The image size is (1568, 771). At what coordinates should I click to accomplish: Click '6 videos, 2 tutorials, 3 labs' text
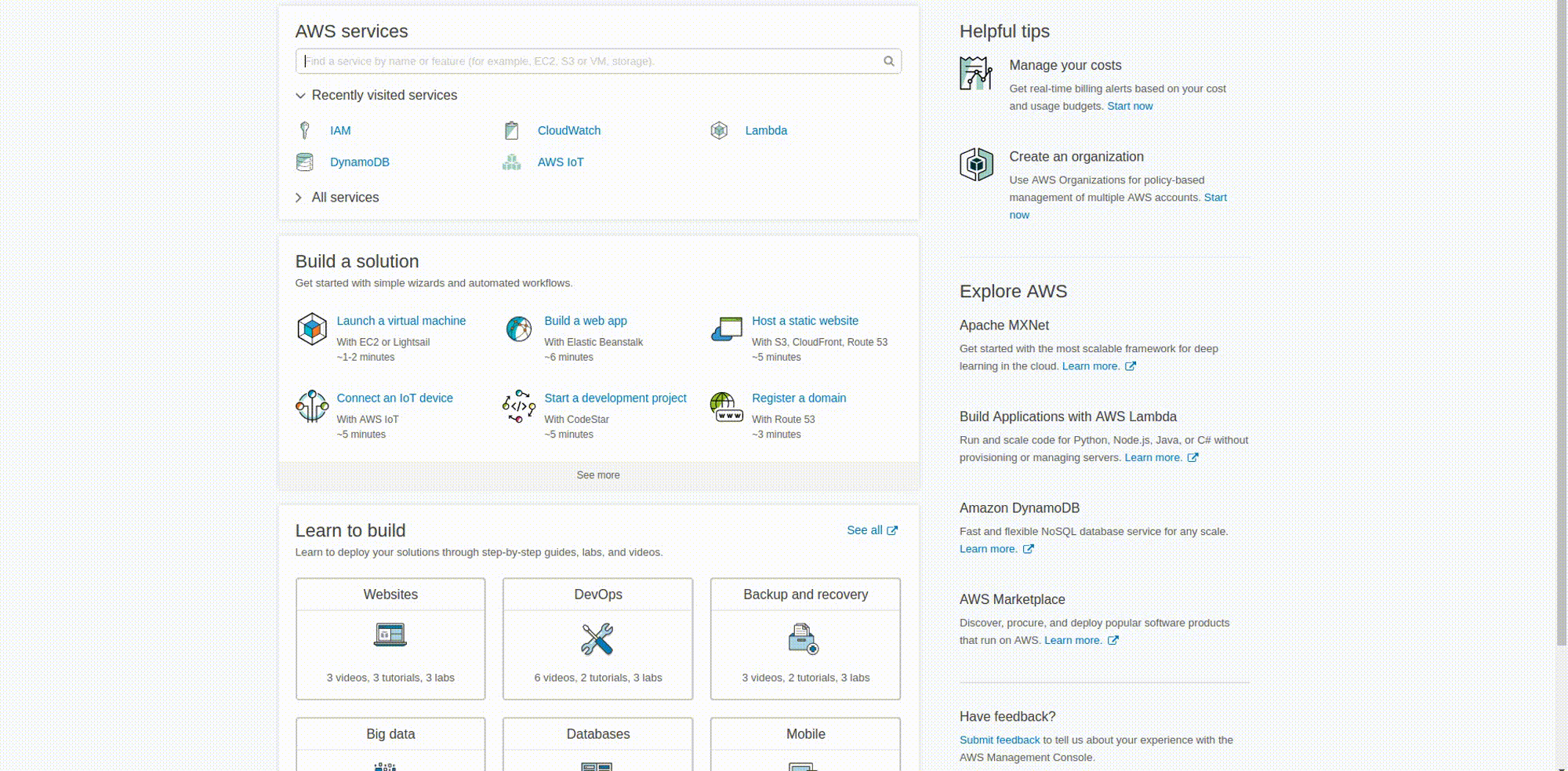point(598,678)
